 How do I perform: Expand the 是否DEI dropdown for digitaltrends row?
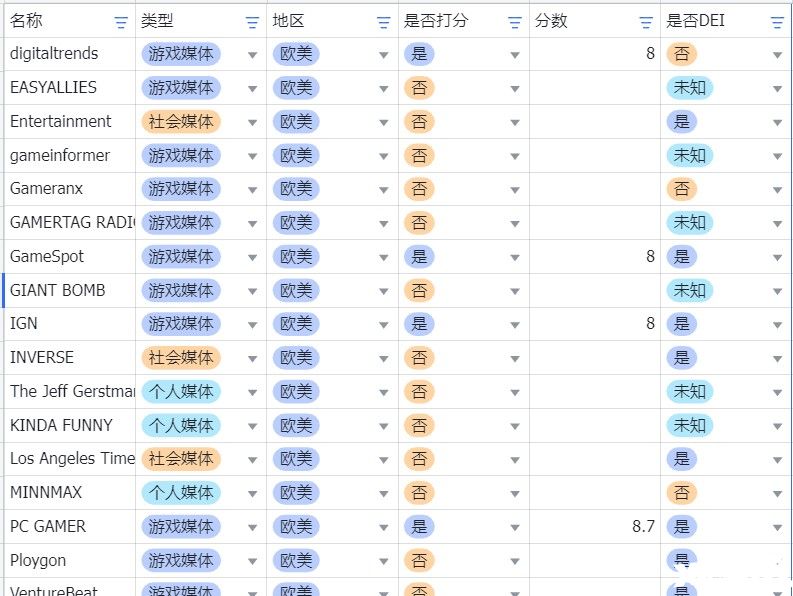pyautogui.click(x=777, y=55)
